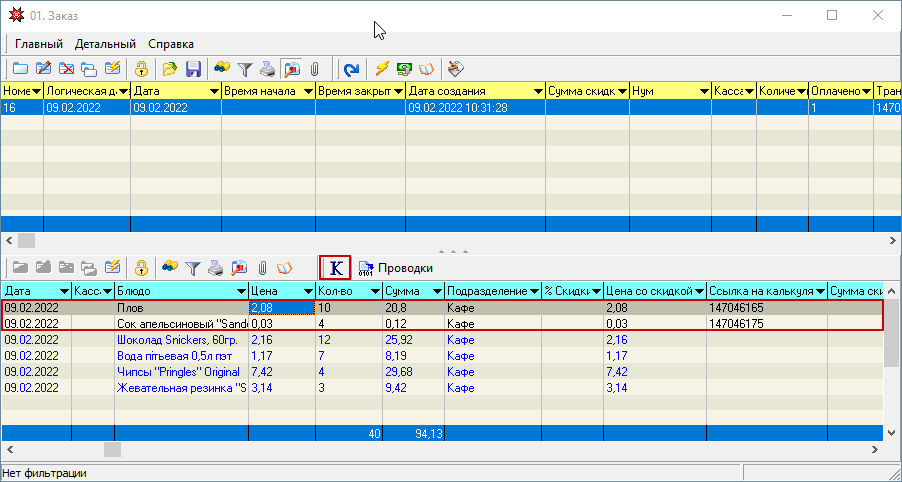Click the red X delete record icon in top toolbar
Viewport: 902px width, 482px height.
[67, 69]
